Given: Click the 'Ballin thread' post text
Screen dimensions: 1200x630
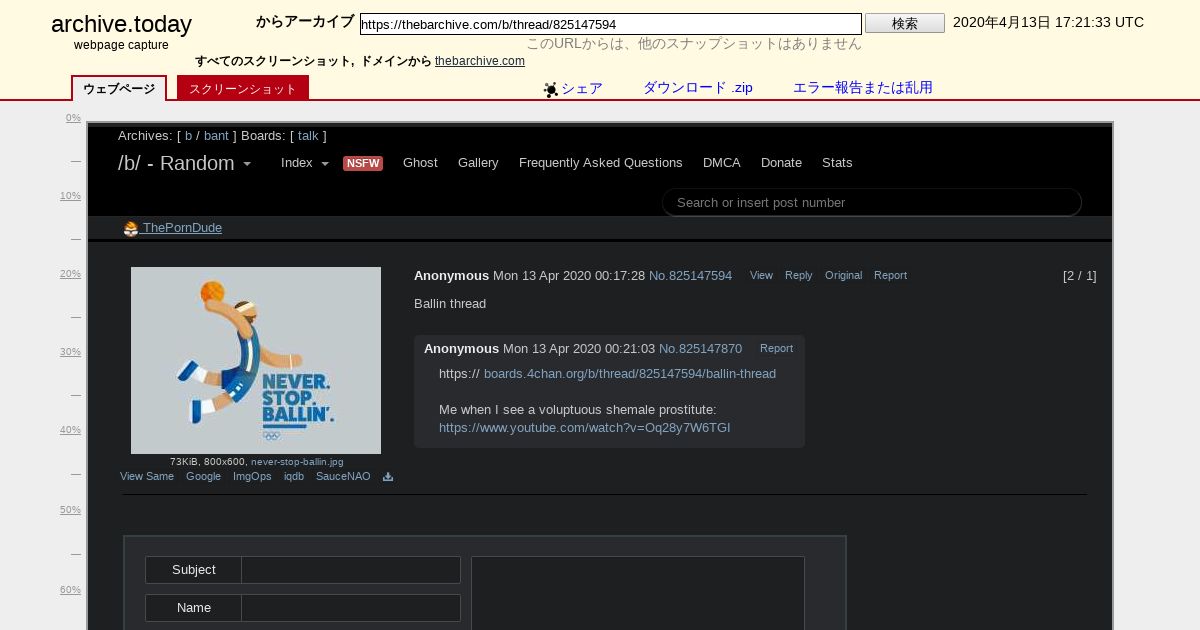Looking at the screenshot, I should [450, 304].
